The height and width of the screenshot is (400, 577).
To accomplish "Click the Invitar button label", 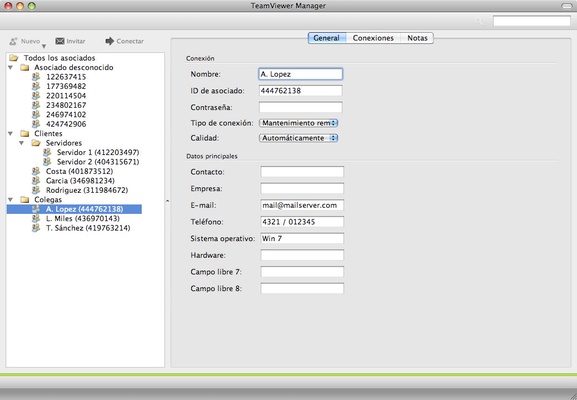I will (x=76, y=41).
